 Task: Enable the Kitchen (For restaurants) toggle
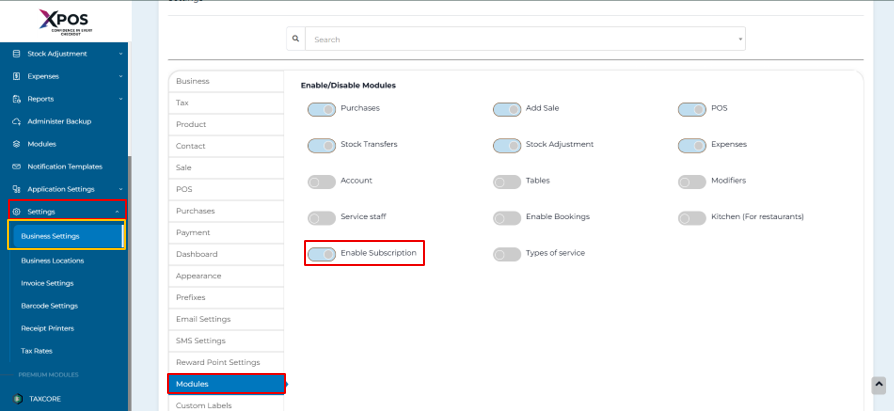(692, 217)
